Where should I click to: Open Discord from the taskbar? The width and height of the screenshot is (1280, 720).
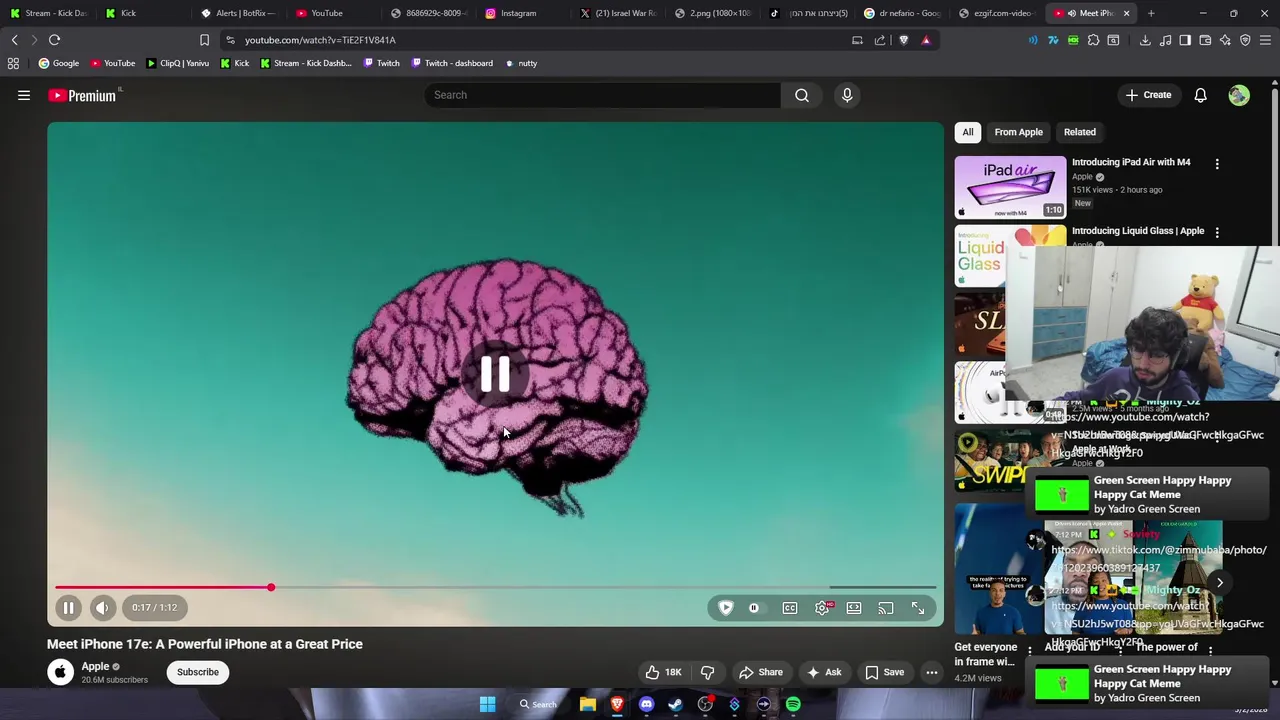646,704
